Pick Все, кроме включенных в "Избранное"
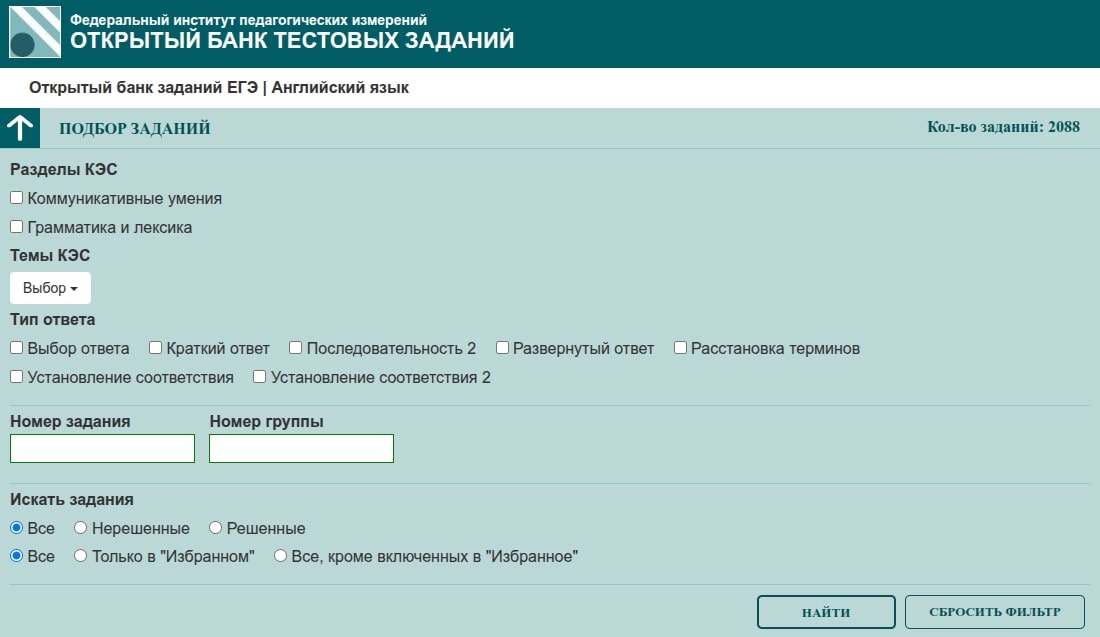Image resolution: width=1100 pixels, height=637 pixels. [281, 556]
